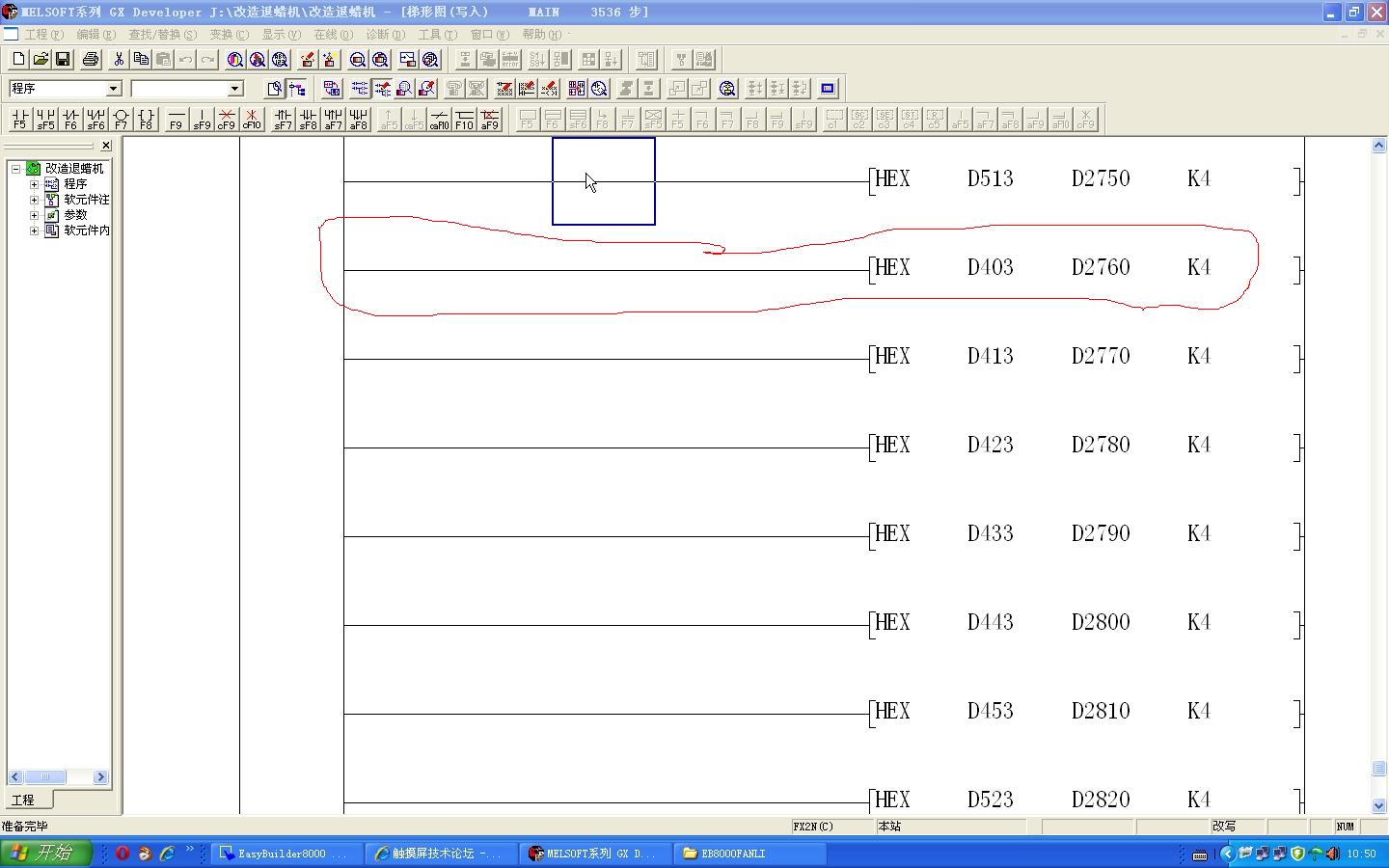The height and width of the screenshot is (868, 1389).
Task: Open the 在线(O) menu
Action: pos(333,35)
